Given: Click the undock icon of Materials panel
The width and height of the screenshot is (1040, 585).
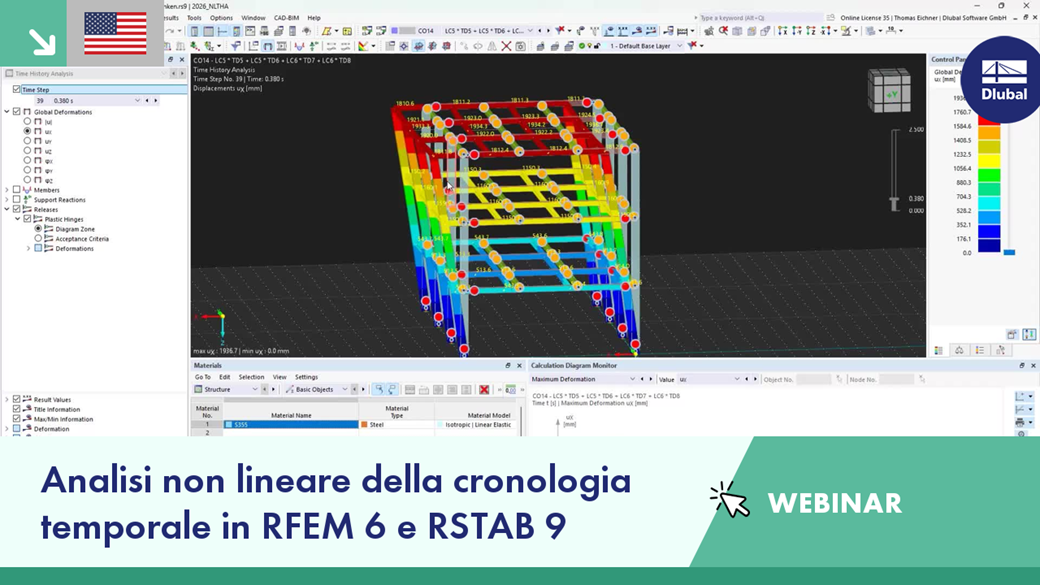Looking at the screenshot, I should coord(508,365).
